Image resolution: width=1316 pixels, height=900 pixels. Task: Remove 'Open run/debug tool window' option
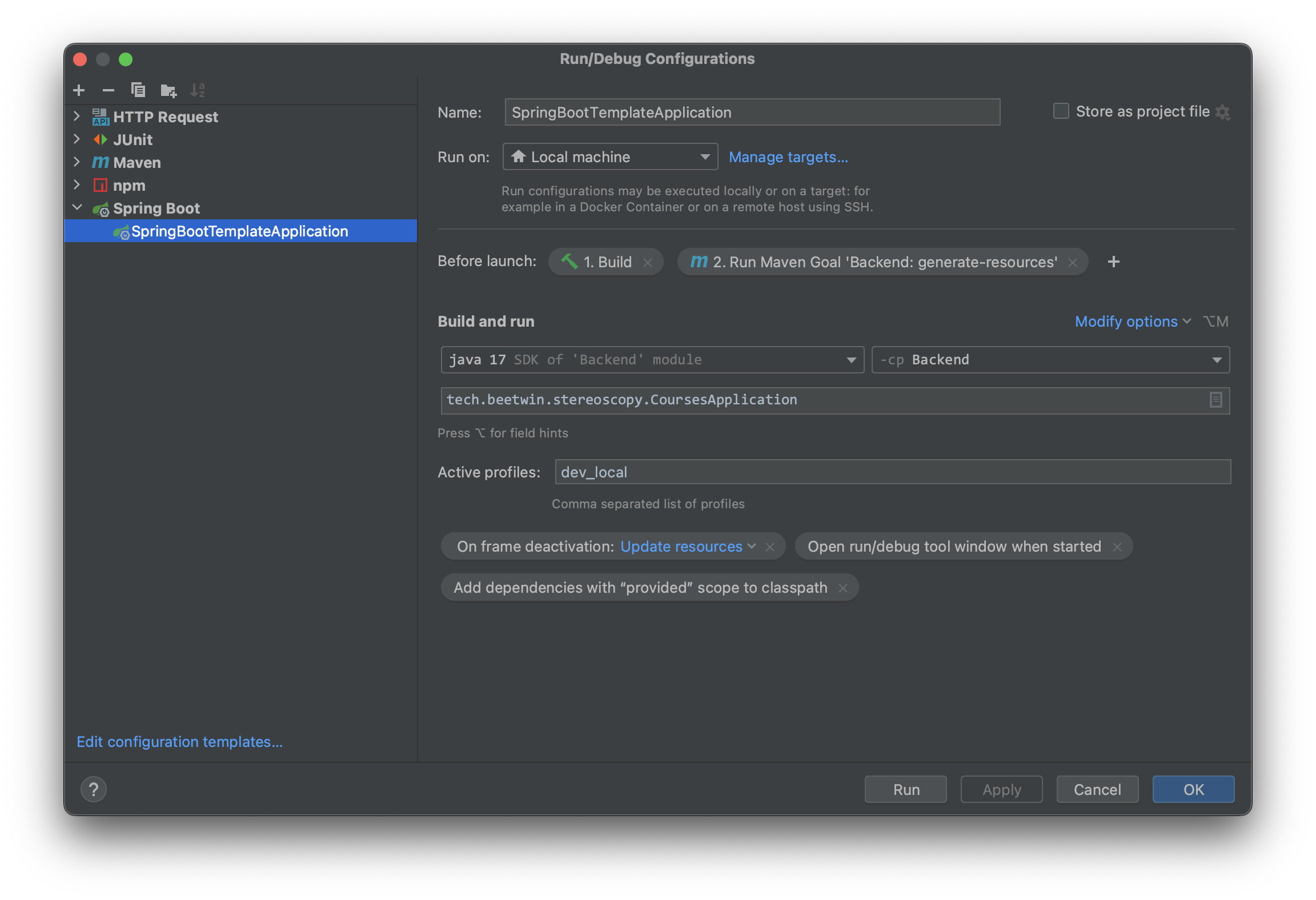1117,547
